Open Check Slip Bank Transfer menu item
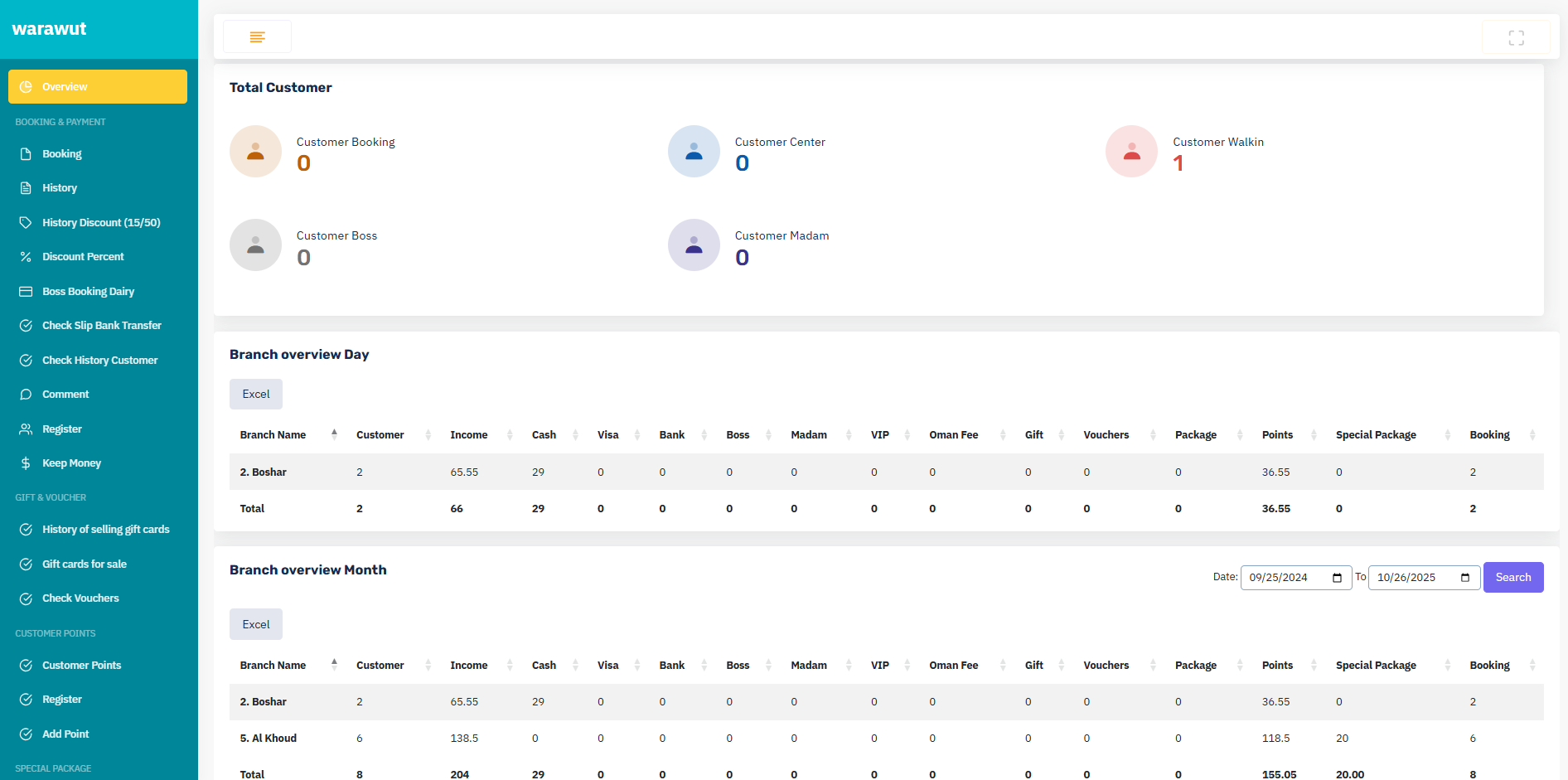Viewport: 1568px width, 780px height. tap(101, 326)
